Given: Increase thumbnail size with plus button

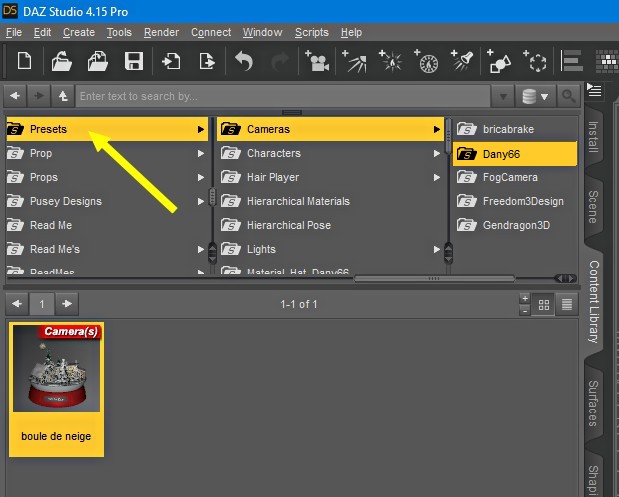Looking at the screenshot, I should (525, 298).
